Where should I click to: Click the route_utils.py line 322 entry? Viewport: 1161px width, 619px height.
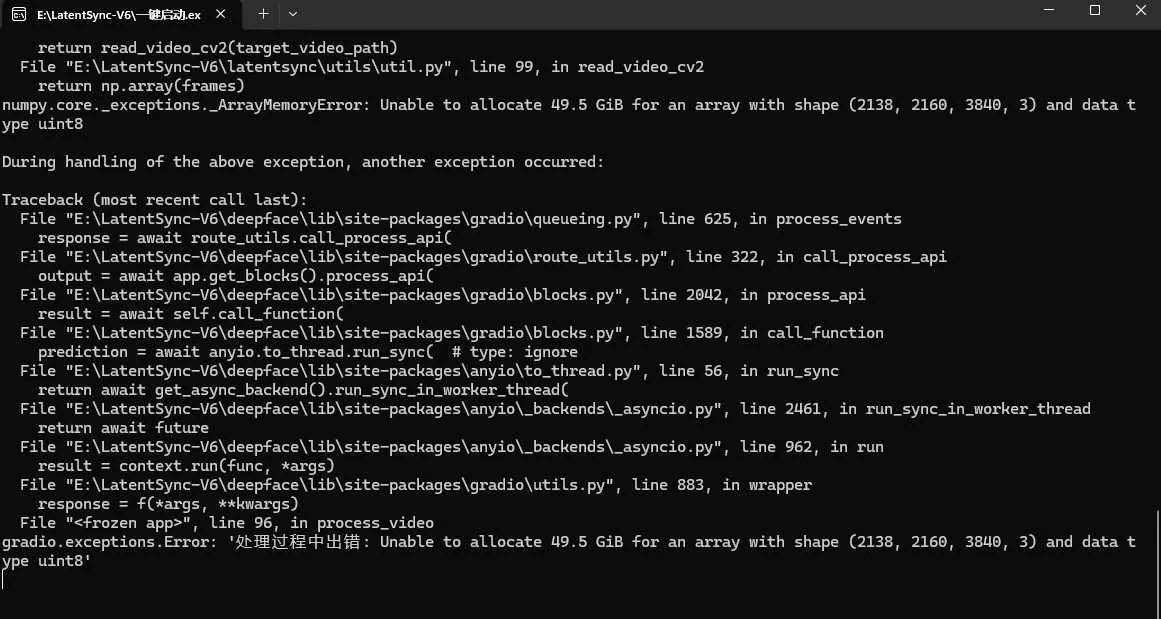[483, 257]
